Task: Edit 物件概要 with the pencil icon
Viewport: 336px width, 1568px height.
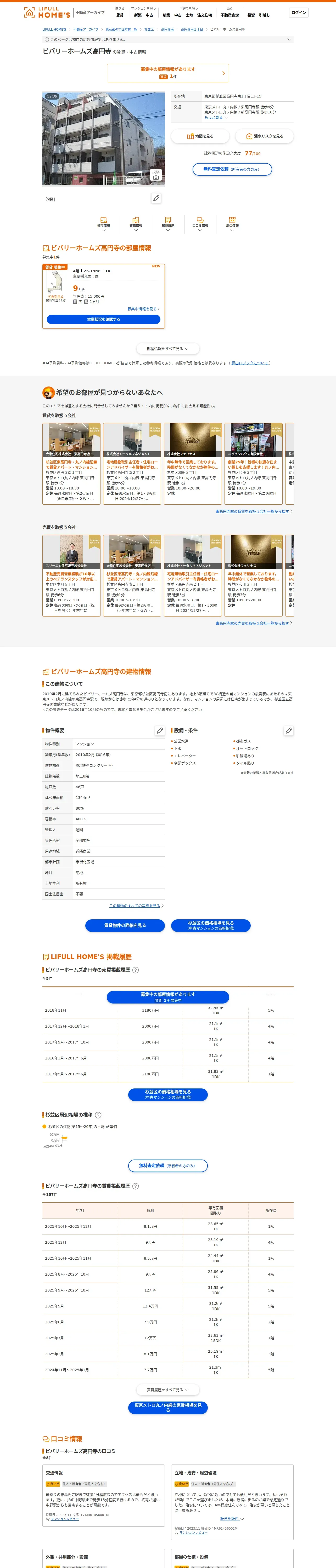Action: click(x=160, y=730)
